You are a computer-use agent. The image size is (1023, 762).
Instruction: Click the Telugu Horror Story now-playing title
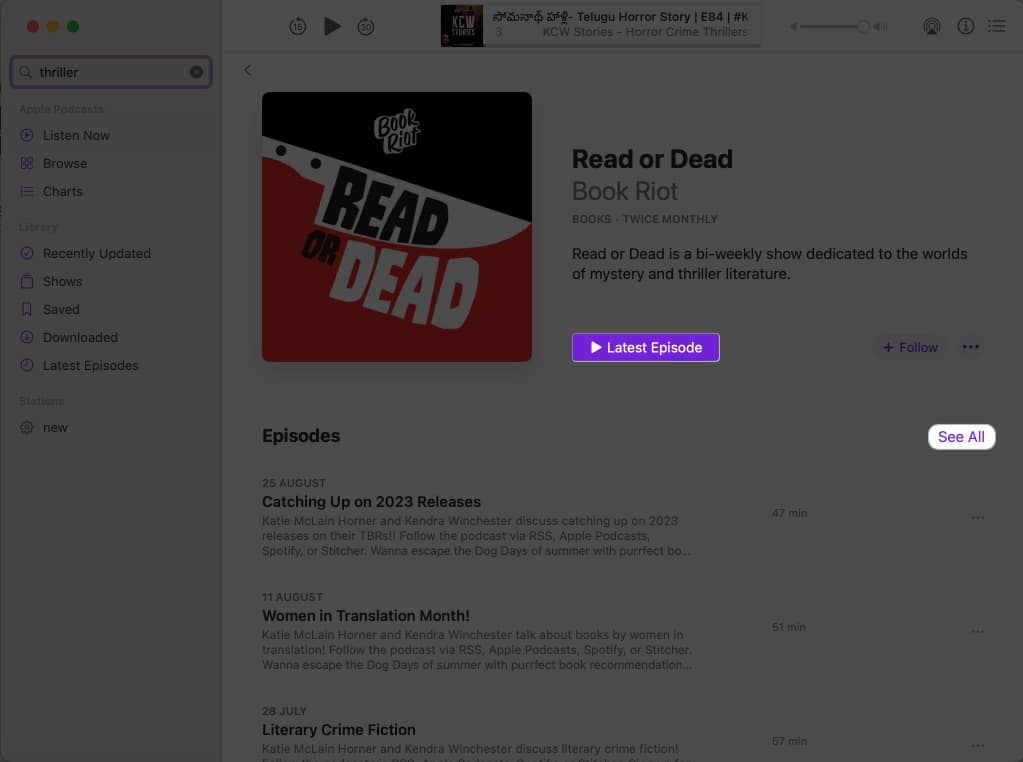point(620,16)
